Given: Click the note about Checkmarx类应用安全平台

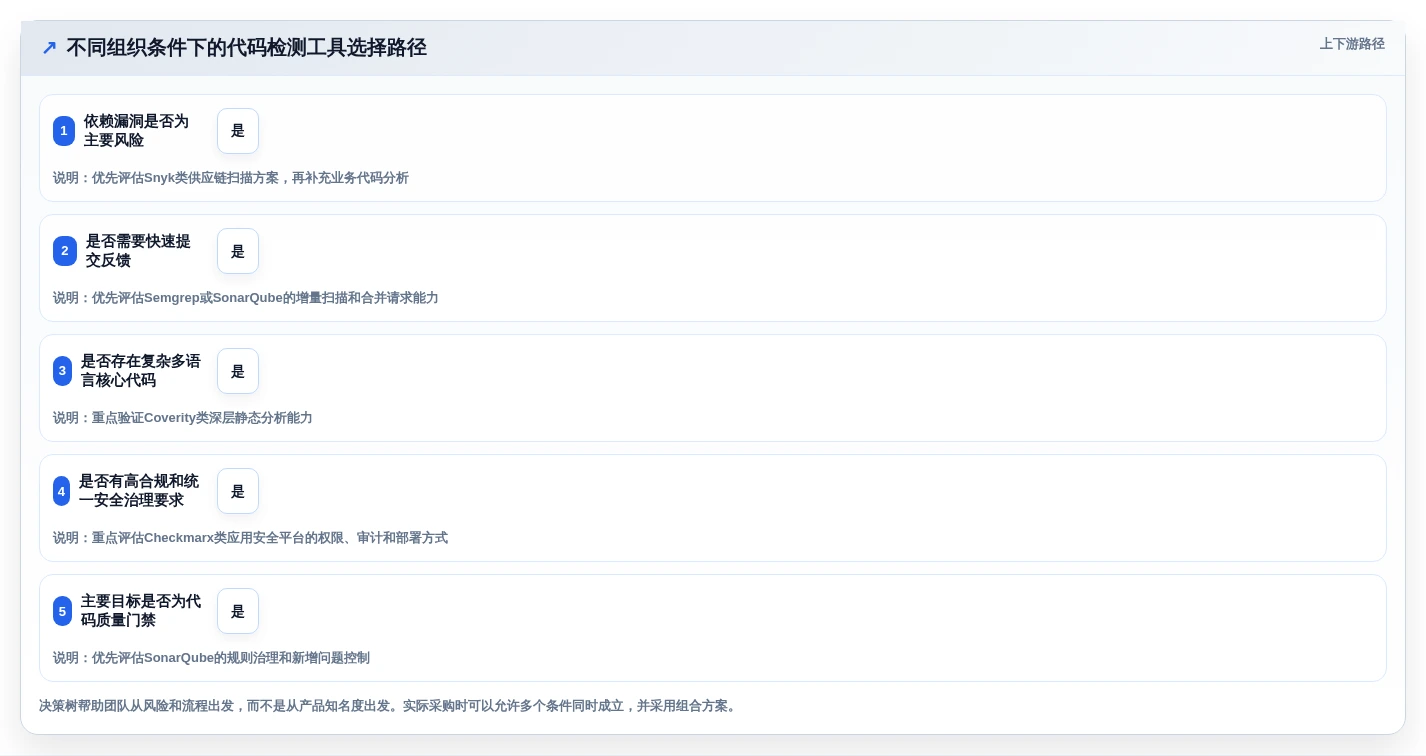Looking at the screenshot, I should pyautogui.click(x=250, y=538).
